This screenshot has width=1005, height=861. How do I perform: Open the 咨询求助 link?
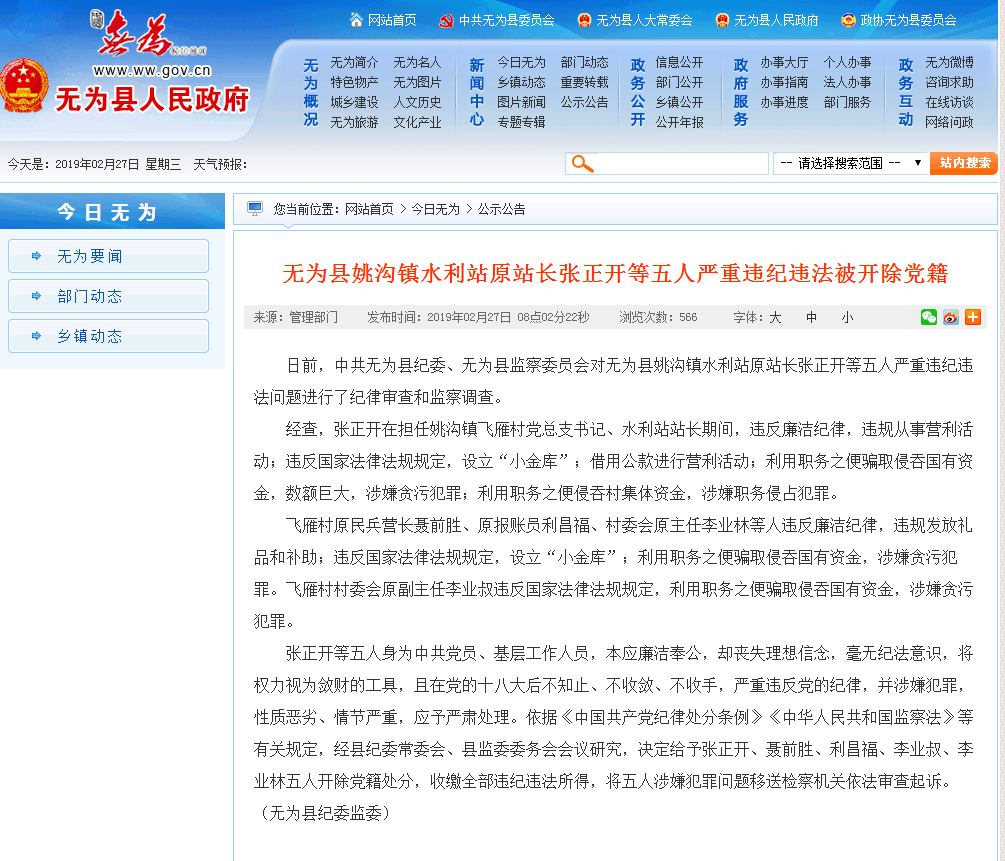click(x=949, y=82)
